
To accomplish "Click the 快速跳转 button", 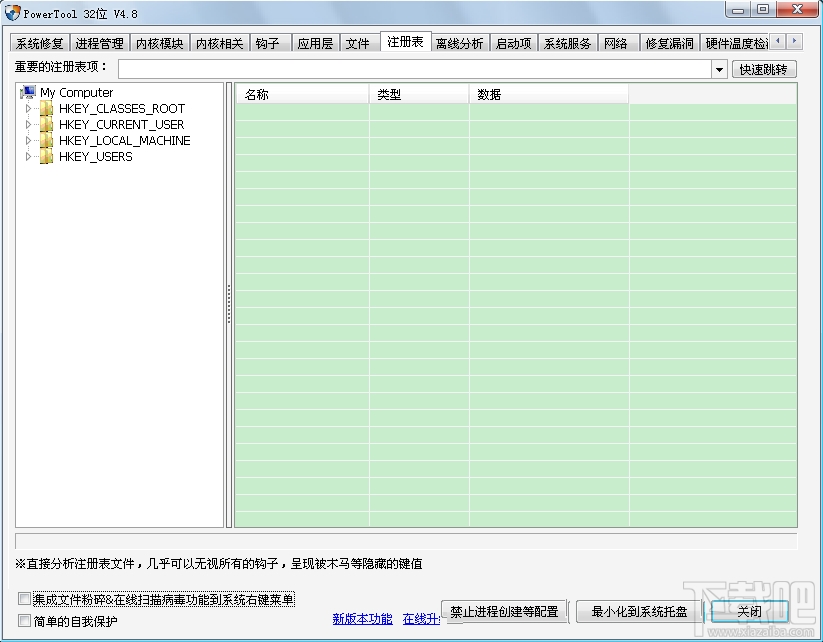I will 766,69.
